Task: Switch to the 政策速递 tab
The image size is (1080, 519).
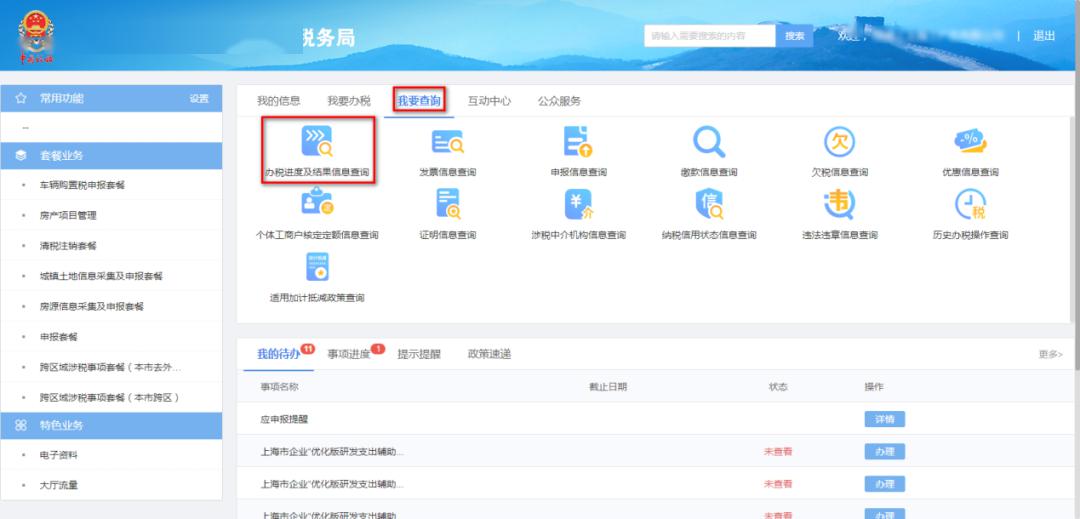Action: click(x=489, y=354)
